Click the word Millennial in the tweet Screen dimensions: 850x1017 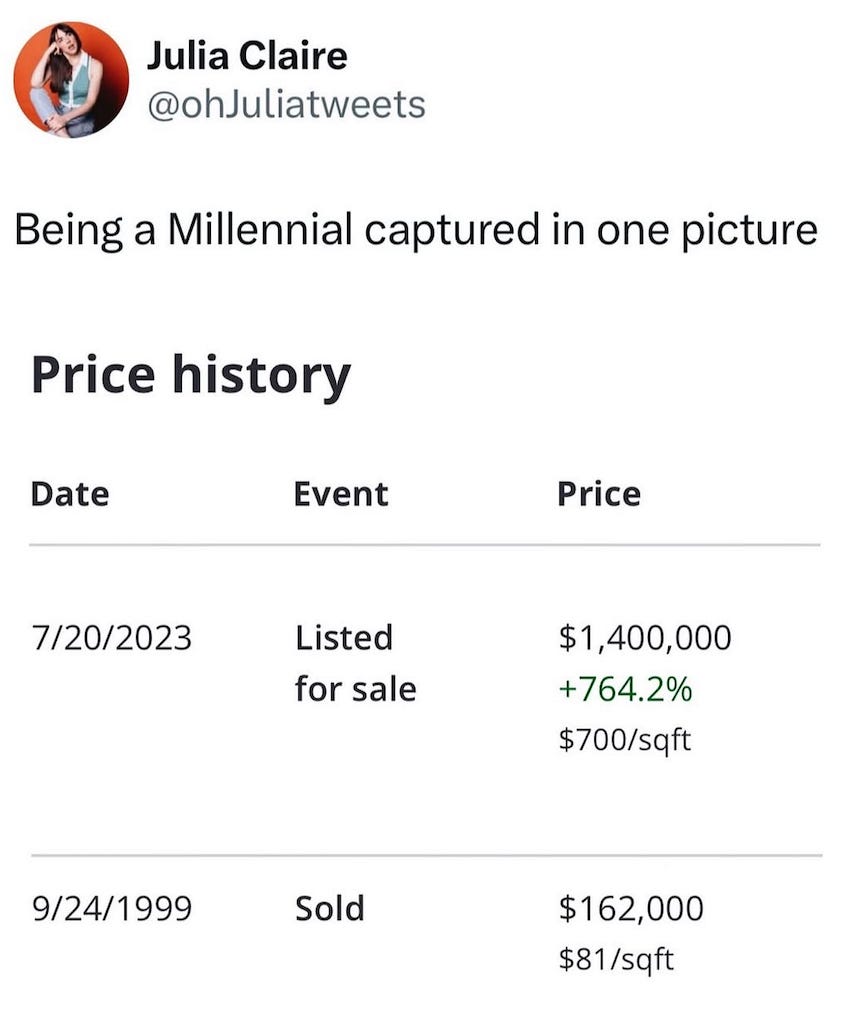pyautogui.click(x=259, y=229)
